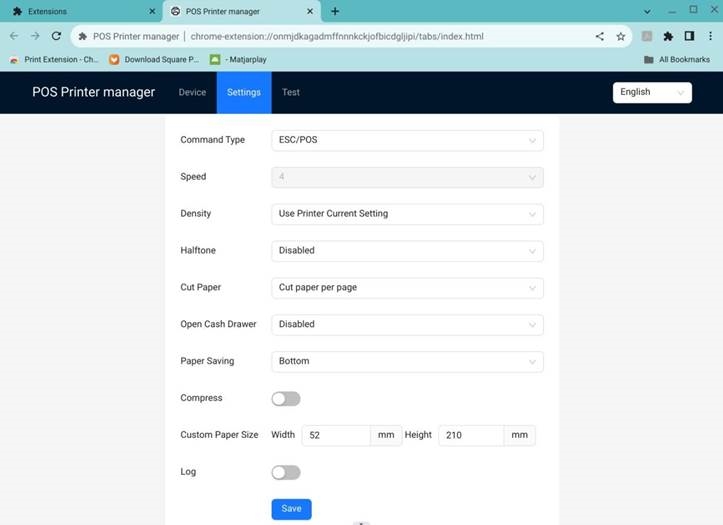
Task: Click the custom paper Height input field
Action: click(x=470, y=435)
